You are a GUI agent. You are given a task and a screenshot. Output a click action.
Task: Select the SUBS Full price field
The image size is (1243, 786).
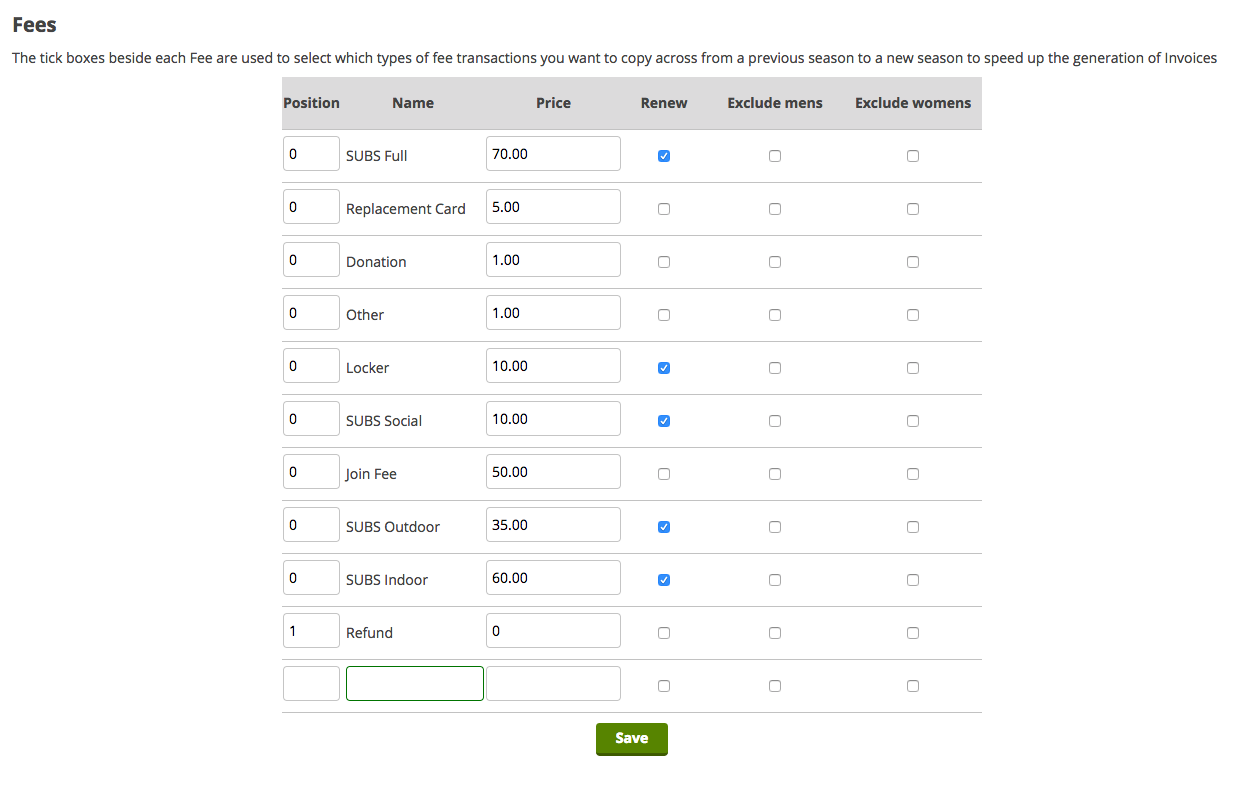[553, 153]
